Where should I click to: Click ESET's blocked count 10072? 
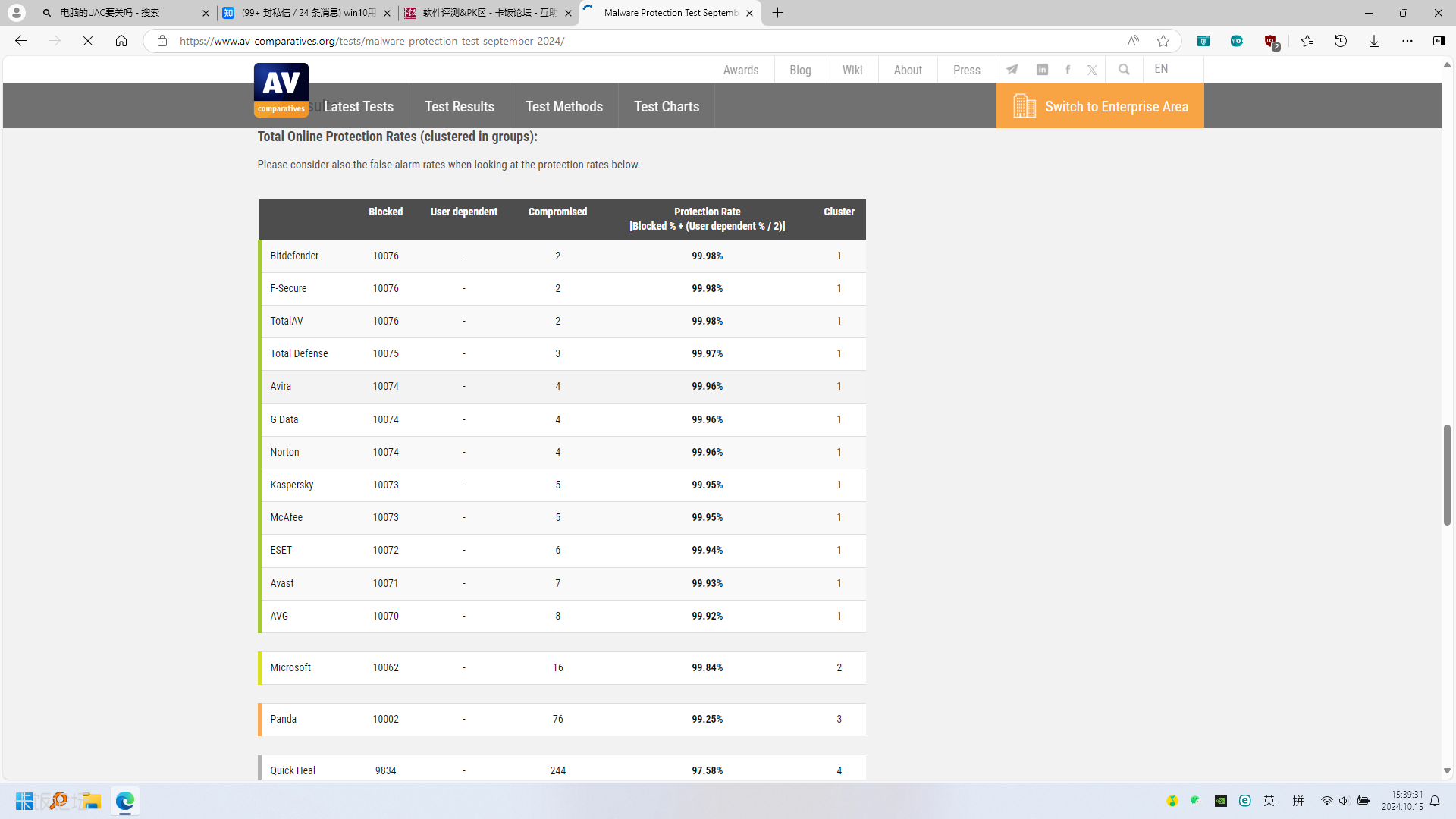(x=385, y=550)
